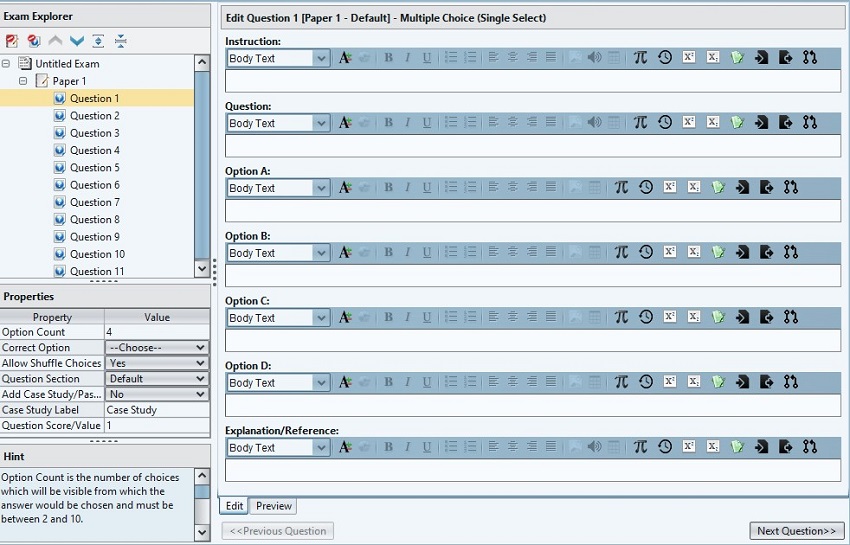Click the expand all icon in Exam Explorer
850x545 pixels.
pyautogui.click(x=98, y=41)
